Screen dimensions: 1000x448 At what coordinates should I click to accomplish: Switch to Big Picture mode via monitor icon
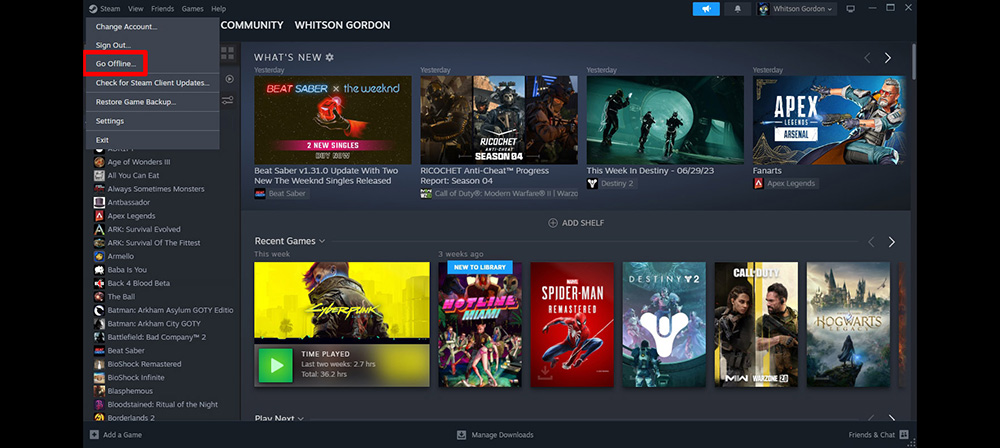[x=850, y=9]
